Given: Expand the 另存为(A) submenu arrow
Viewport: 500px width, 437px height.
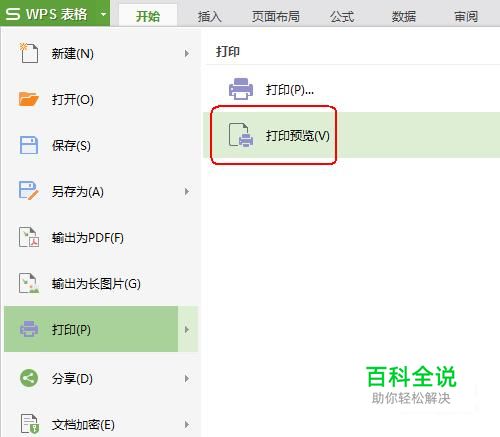Looking at the screenshot, I should coord(187,191).
